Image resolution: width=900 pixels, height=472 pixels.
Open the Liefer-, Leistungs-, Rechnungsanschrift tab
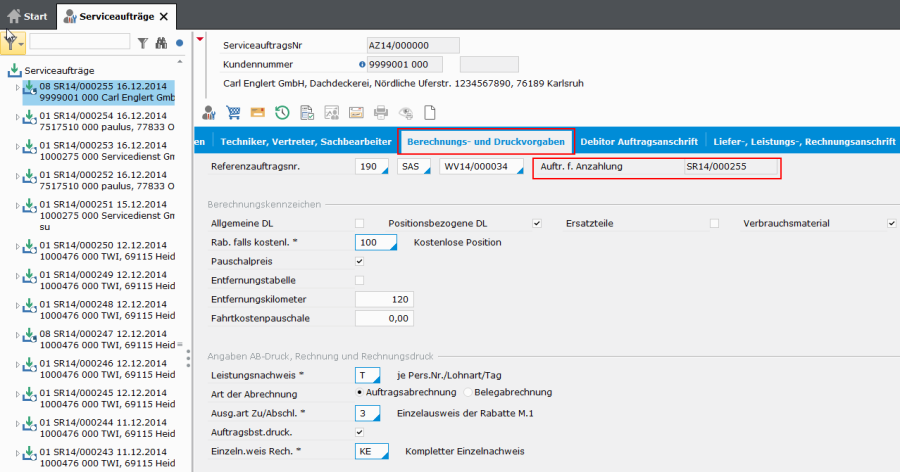[x=805, y=141]
